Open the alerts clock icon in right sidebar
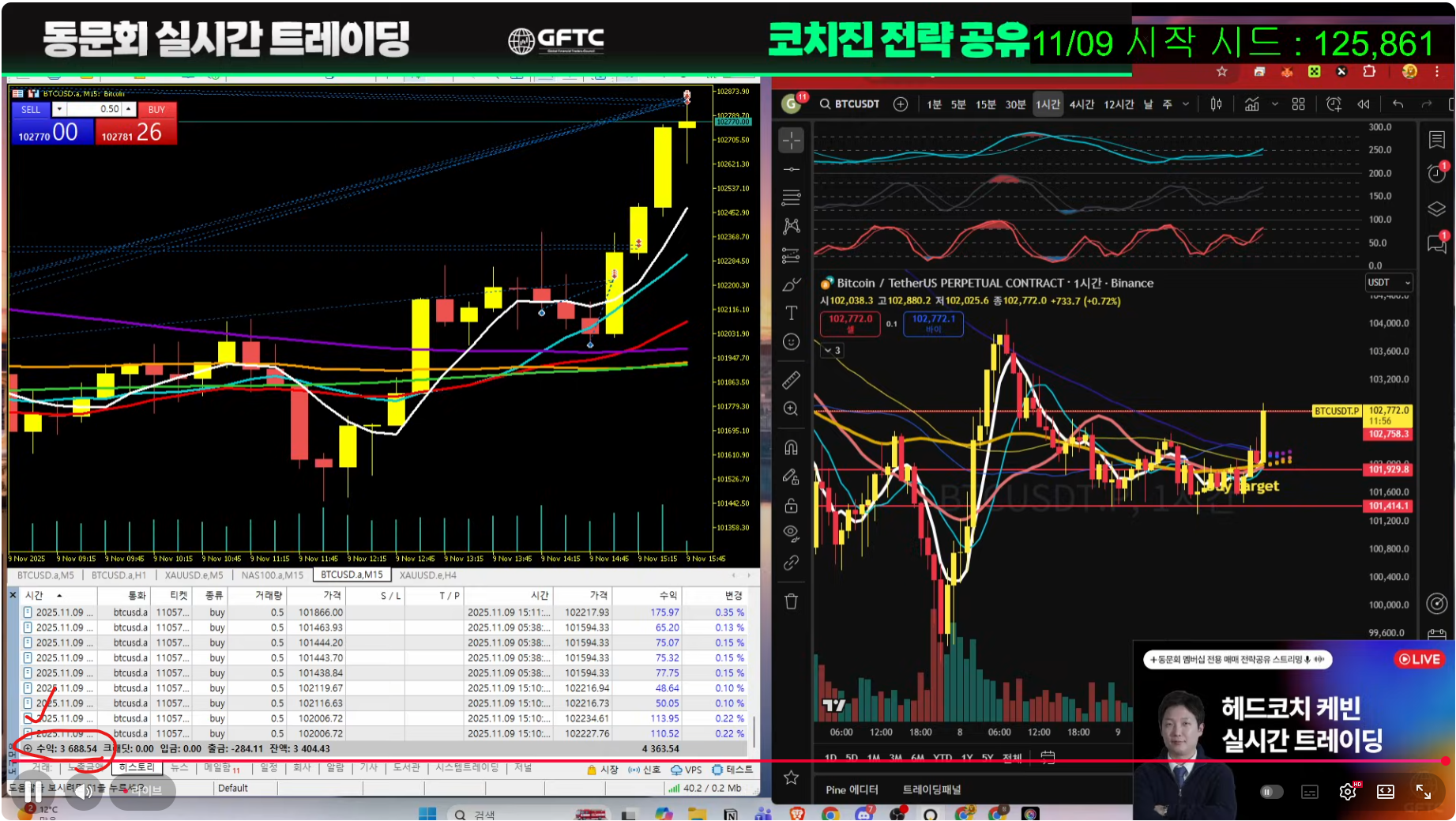1456x821 pixels. (x=1436, y=173)
